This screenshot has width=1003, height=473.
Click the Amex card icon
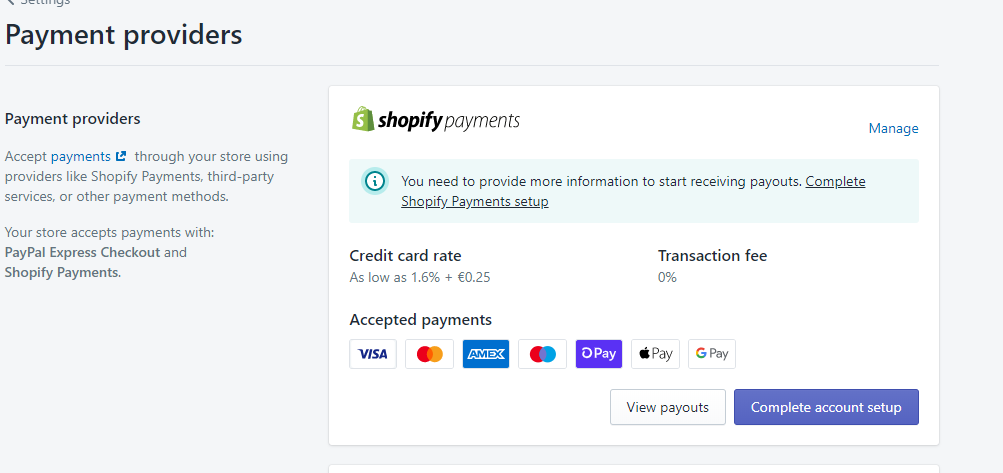[x=486, y=354]
